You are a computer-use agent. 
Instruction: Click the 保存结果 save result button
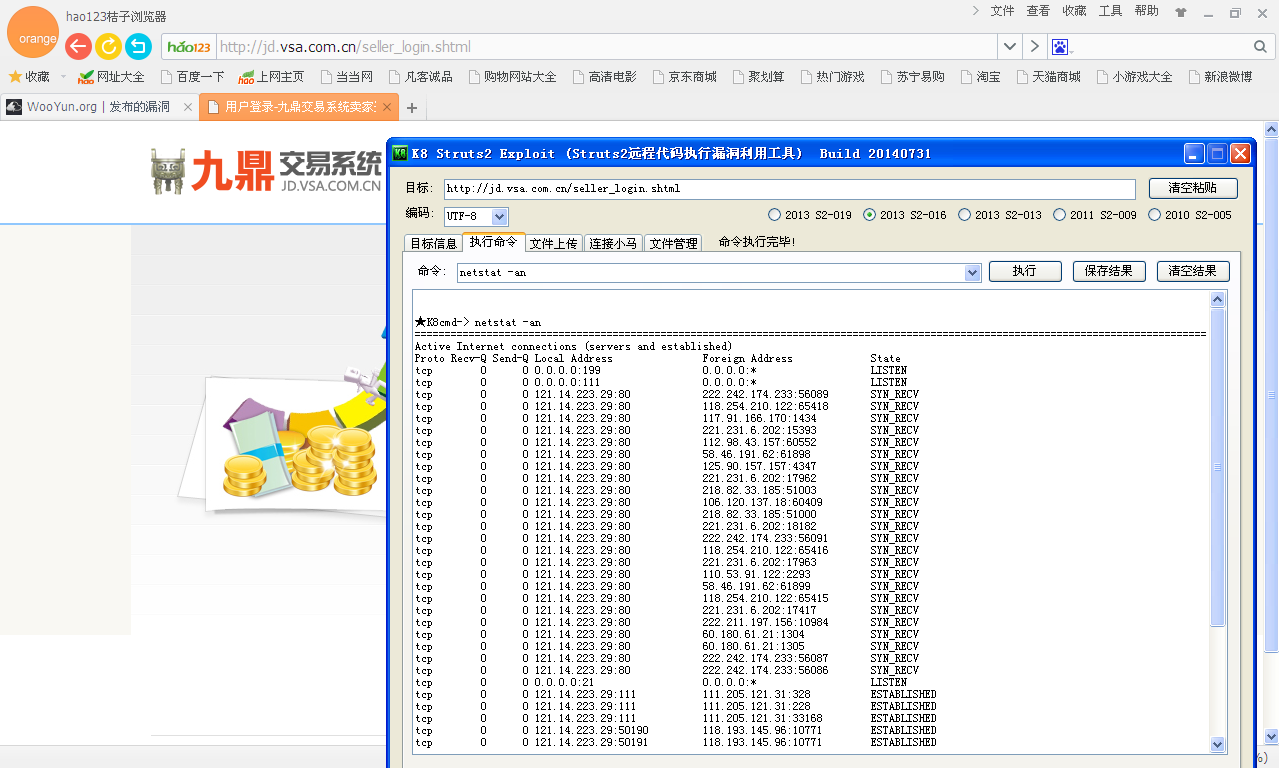(1109, 271)
